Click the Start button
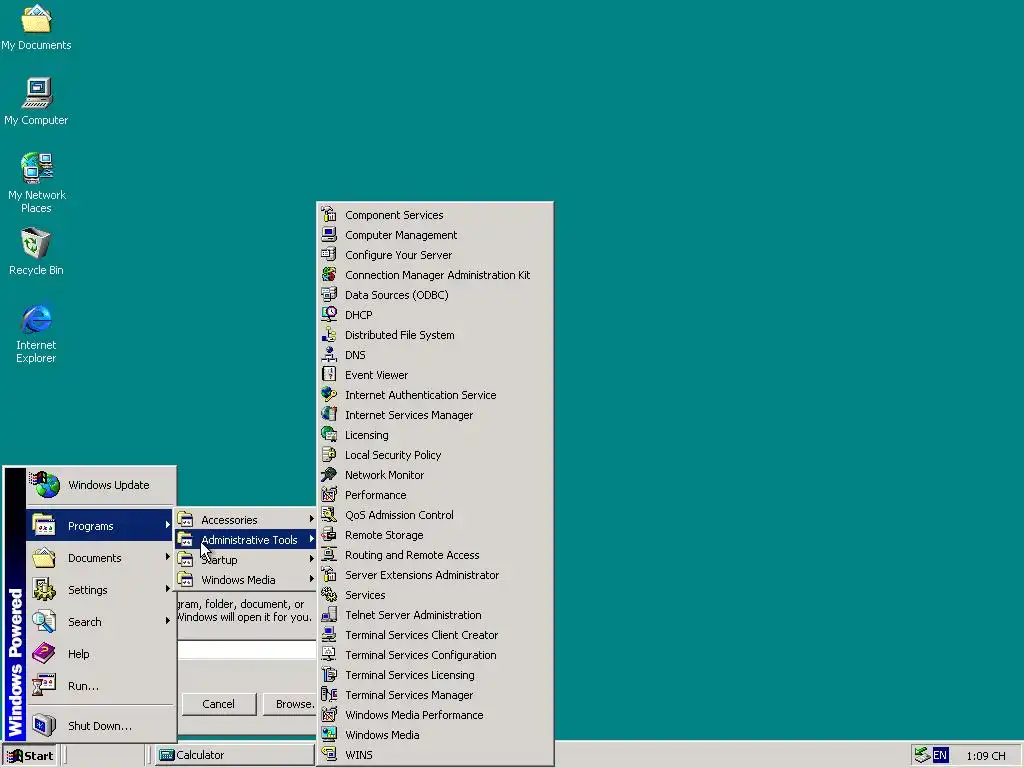Screen dimensions: 1024x768 click(30, 756)
